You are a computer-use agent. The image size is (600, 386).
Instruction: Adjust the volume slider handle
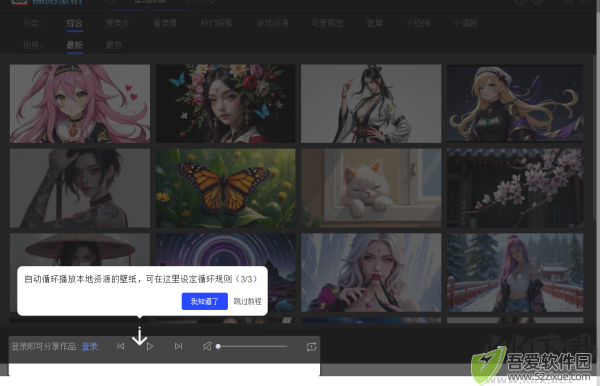point(218,347)
